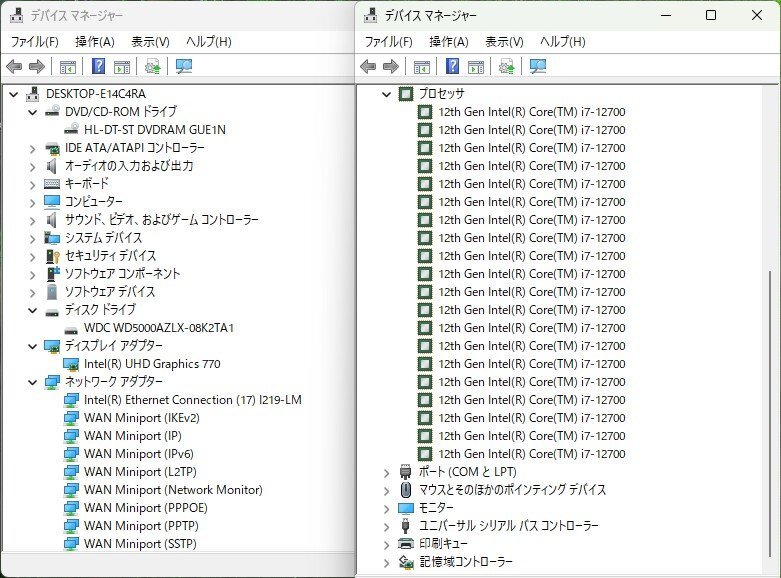The width and height of the screenshot is (781, 578).
Task: Open ファイル(F) menu in left window
Action: pyautogui.click(x=34, y=42)
